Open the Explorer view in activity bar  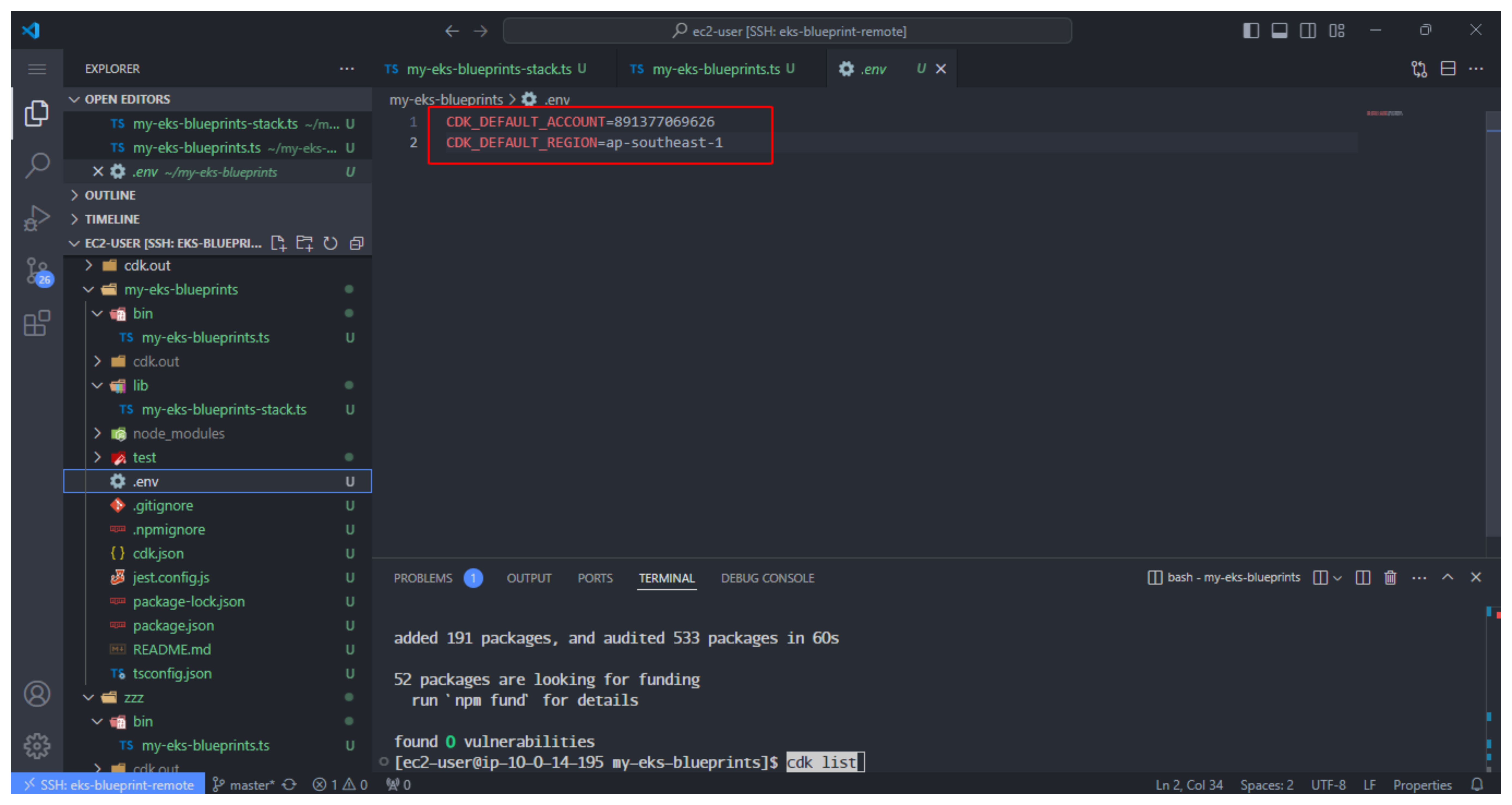tap(36, 113)
